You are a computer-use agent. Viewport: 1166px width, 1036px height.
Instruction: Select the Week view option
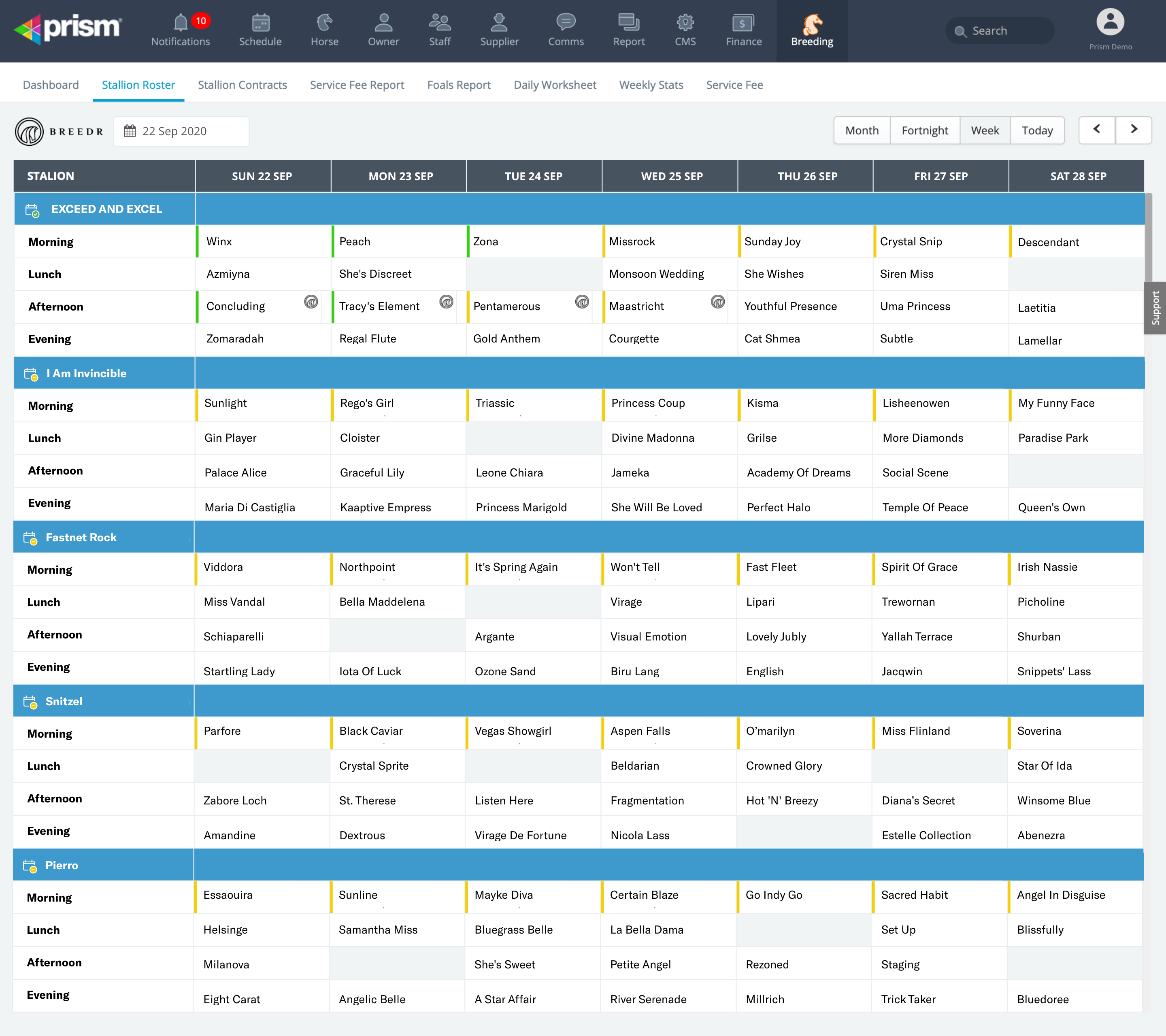(x=985, y=131)
